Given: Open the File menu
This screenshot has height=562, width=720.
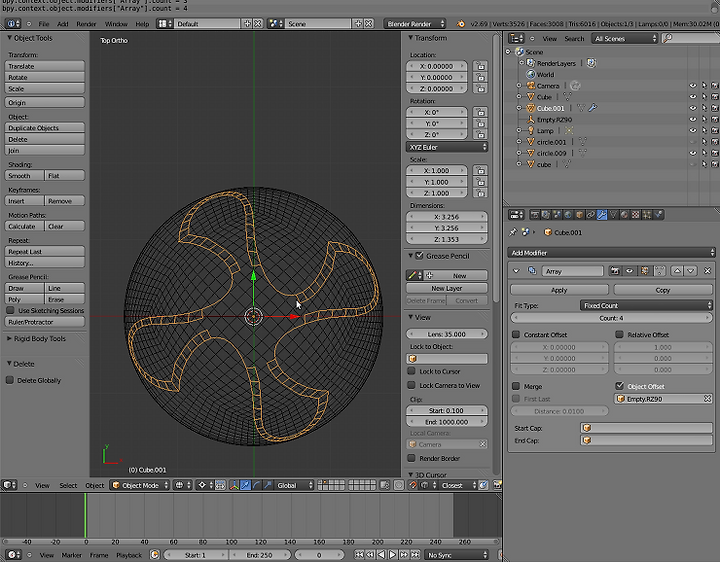Looking at the screenshot, I should point(44,24).
